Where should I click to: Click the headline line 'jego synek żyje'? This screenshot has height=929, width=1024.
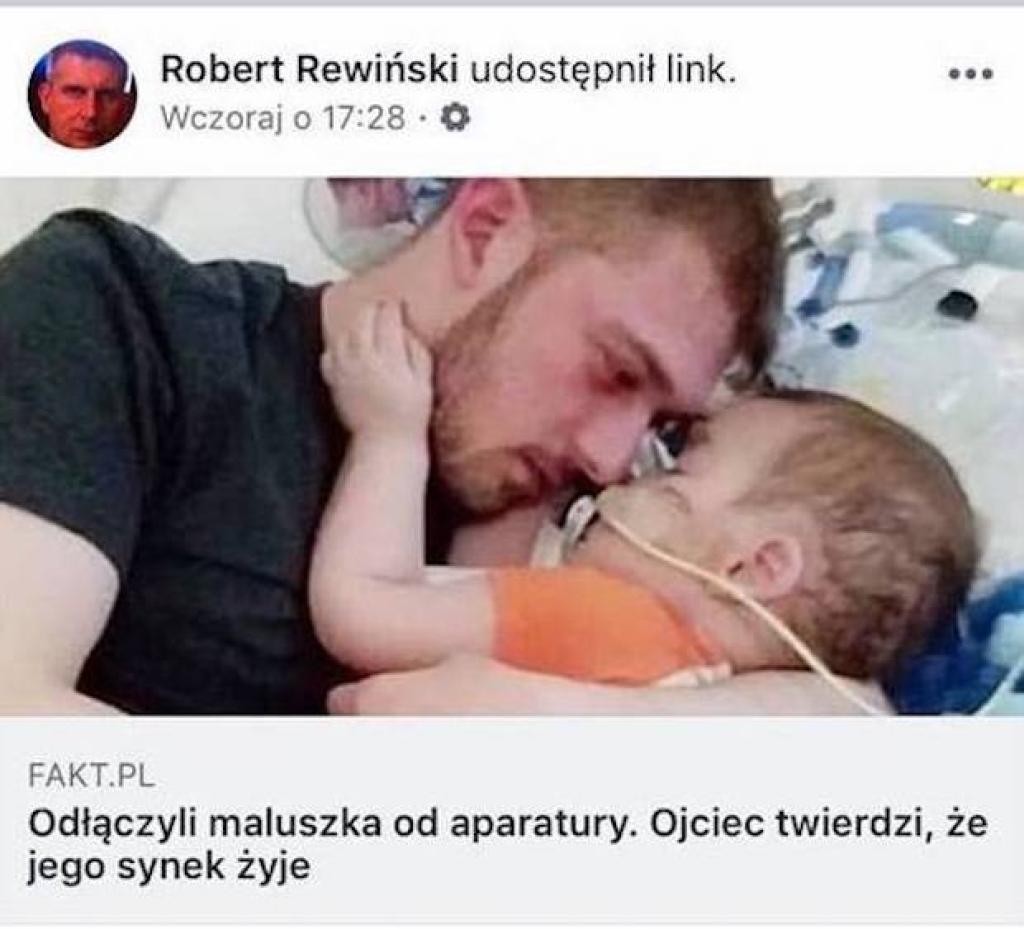[x=168, y=868]
